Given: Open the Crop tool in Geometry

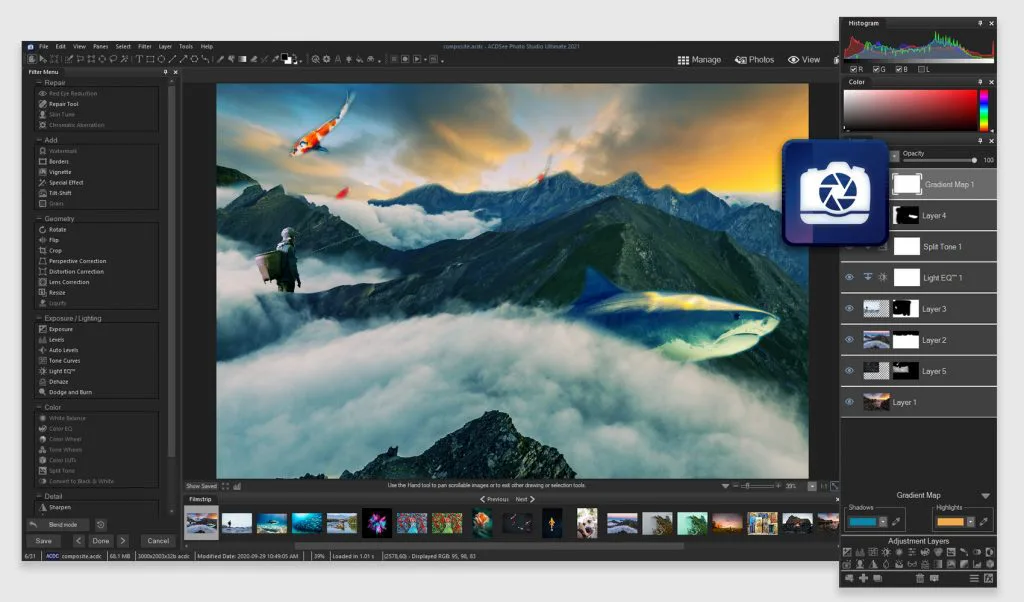Looking at the screenshot, I should click(x=55, y=250).
